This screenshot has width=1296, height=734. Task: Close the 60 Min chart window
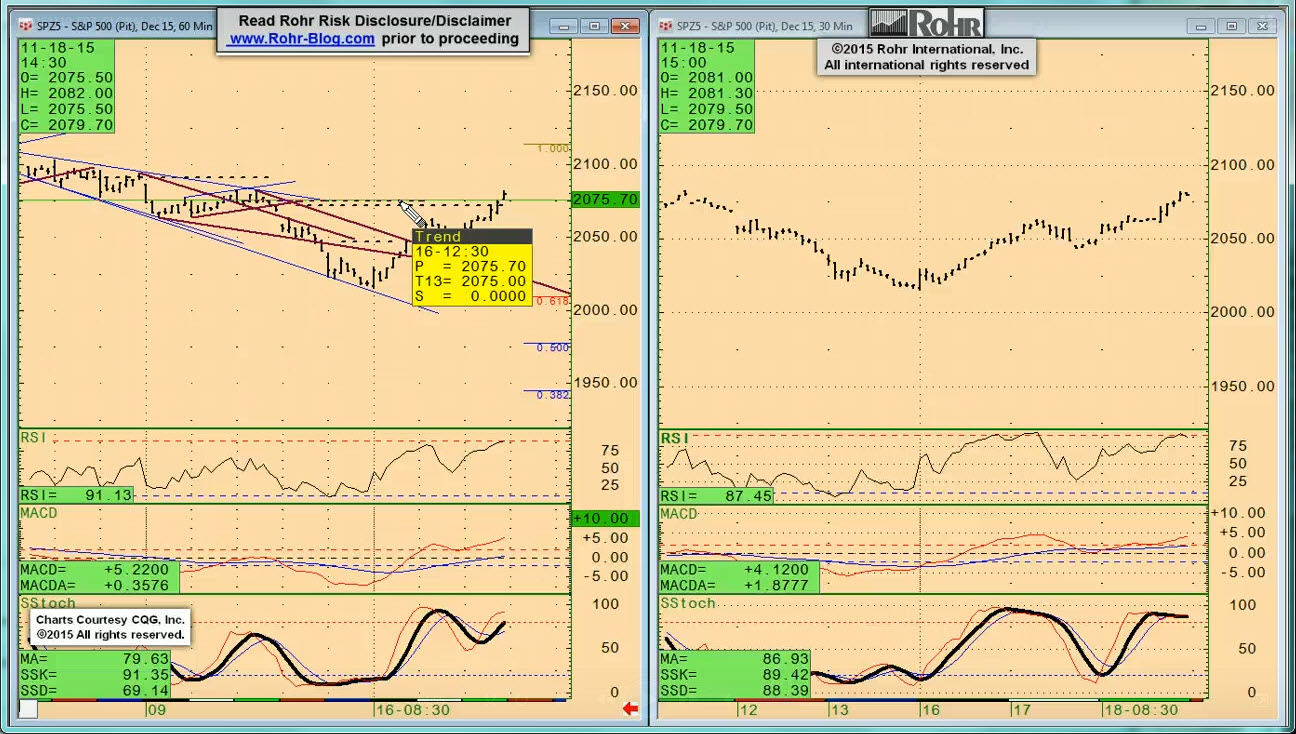coord(626,26)
